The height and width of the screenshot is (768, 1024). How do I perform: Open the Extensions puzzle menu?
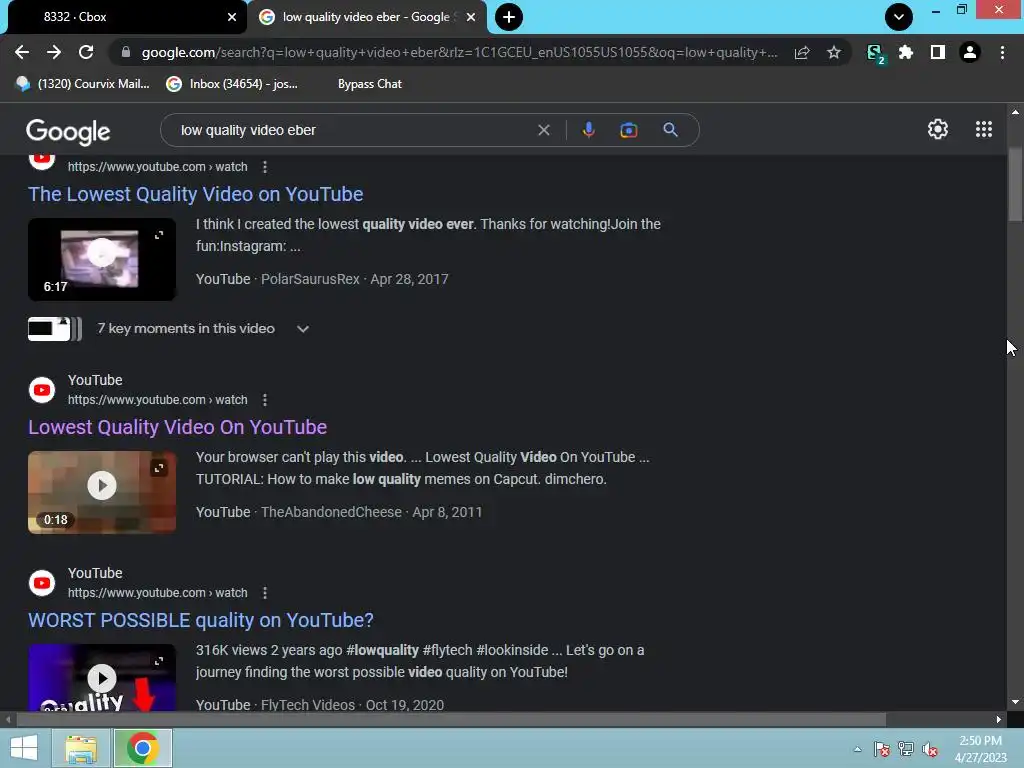pos(906,52)
